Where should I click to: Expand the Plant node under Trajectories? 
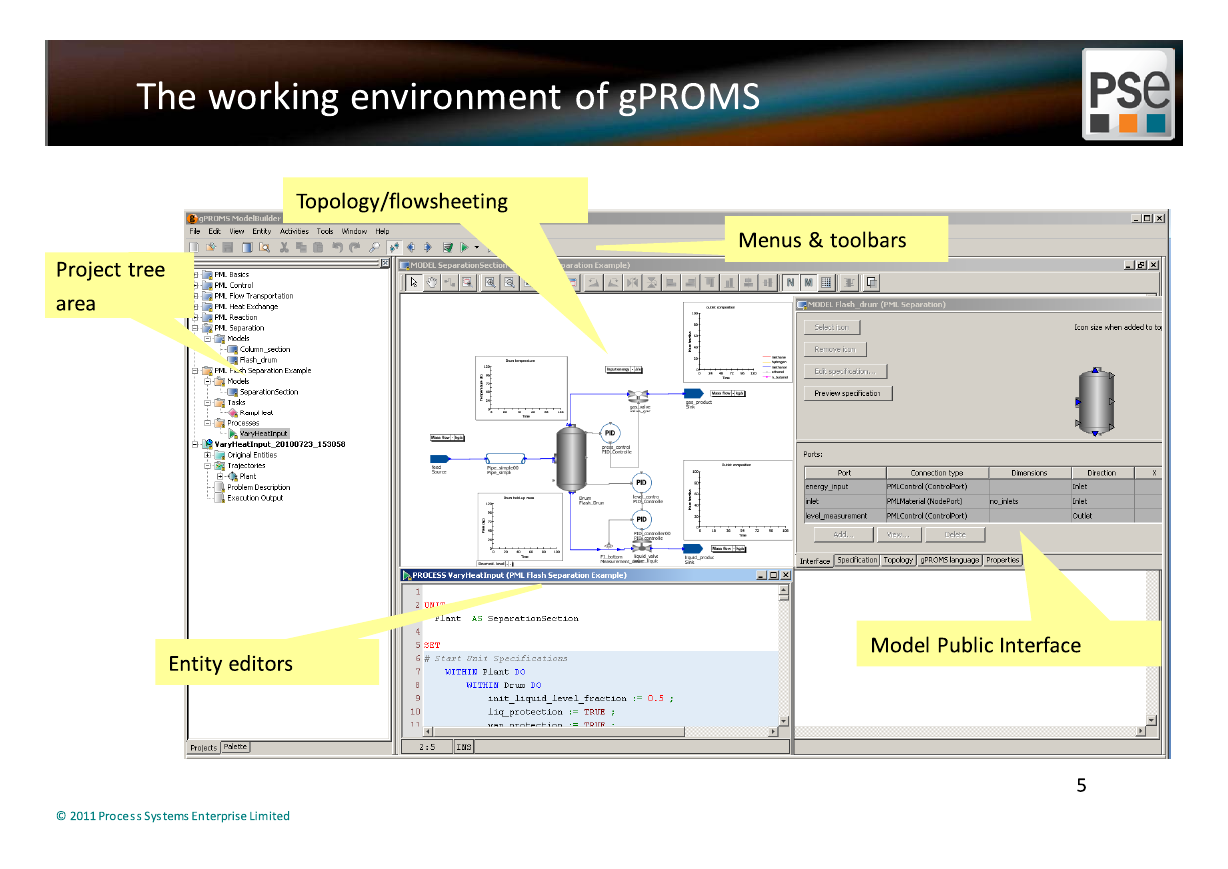pyautogui.click(x=219, y=477)
